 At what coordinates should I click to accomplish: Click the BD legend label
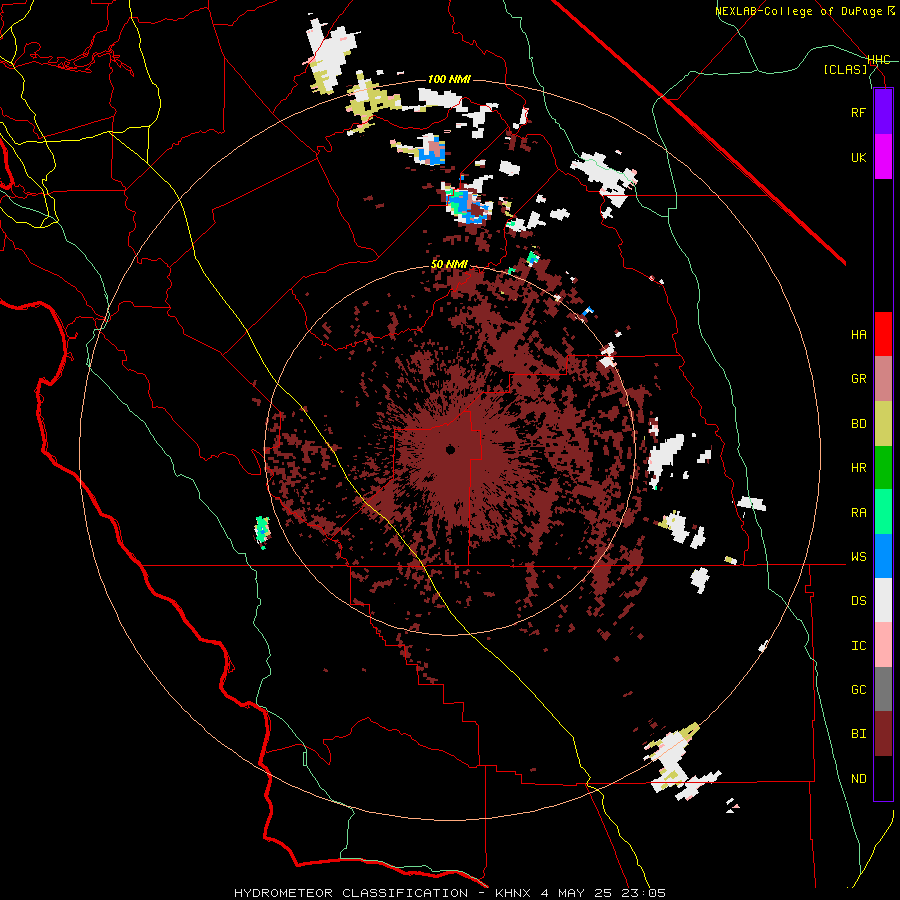click(x=858, y=424)
